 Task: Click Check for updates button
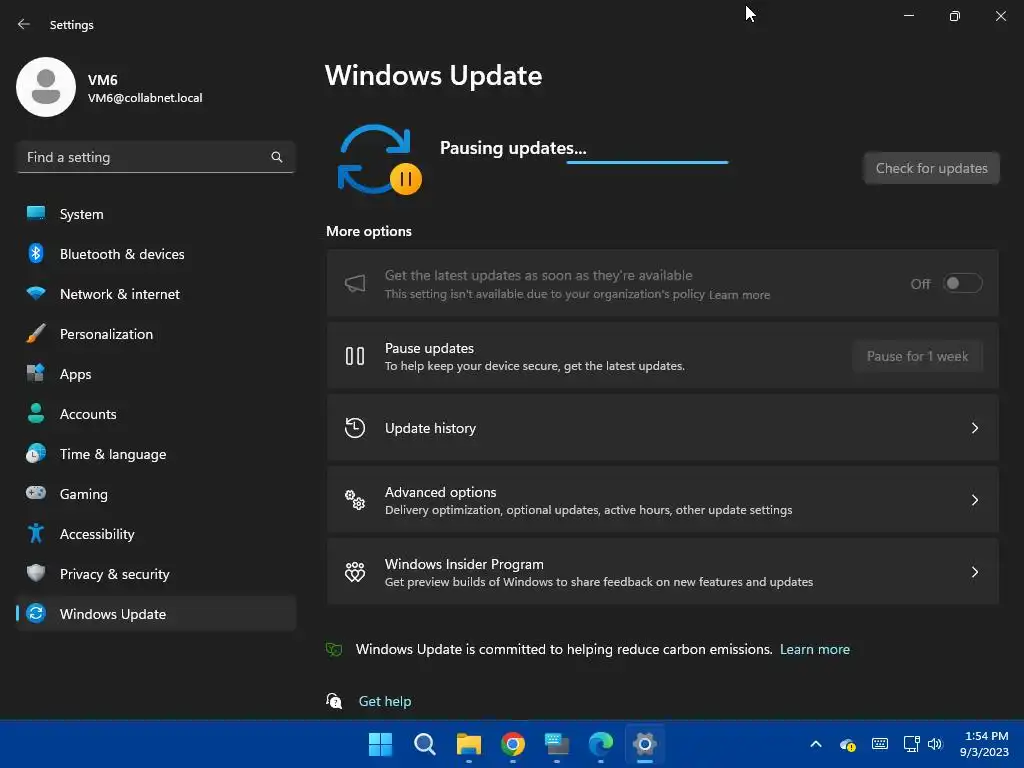click(931, 168)
